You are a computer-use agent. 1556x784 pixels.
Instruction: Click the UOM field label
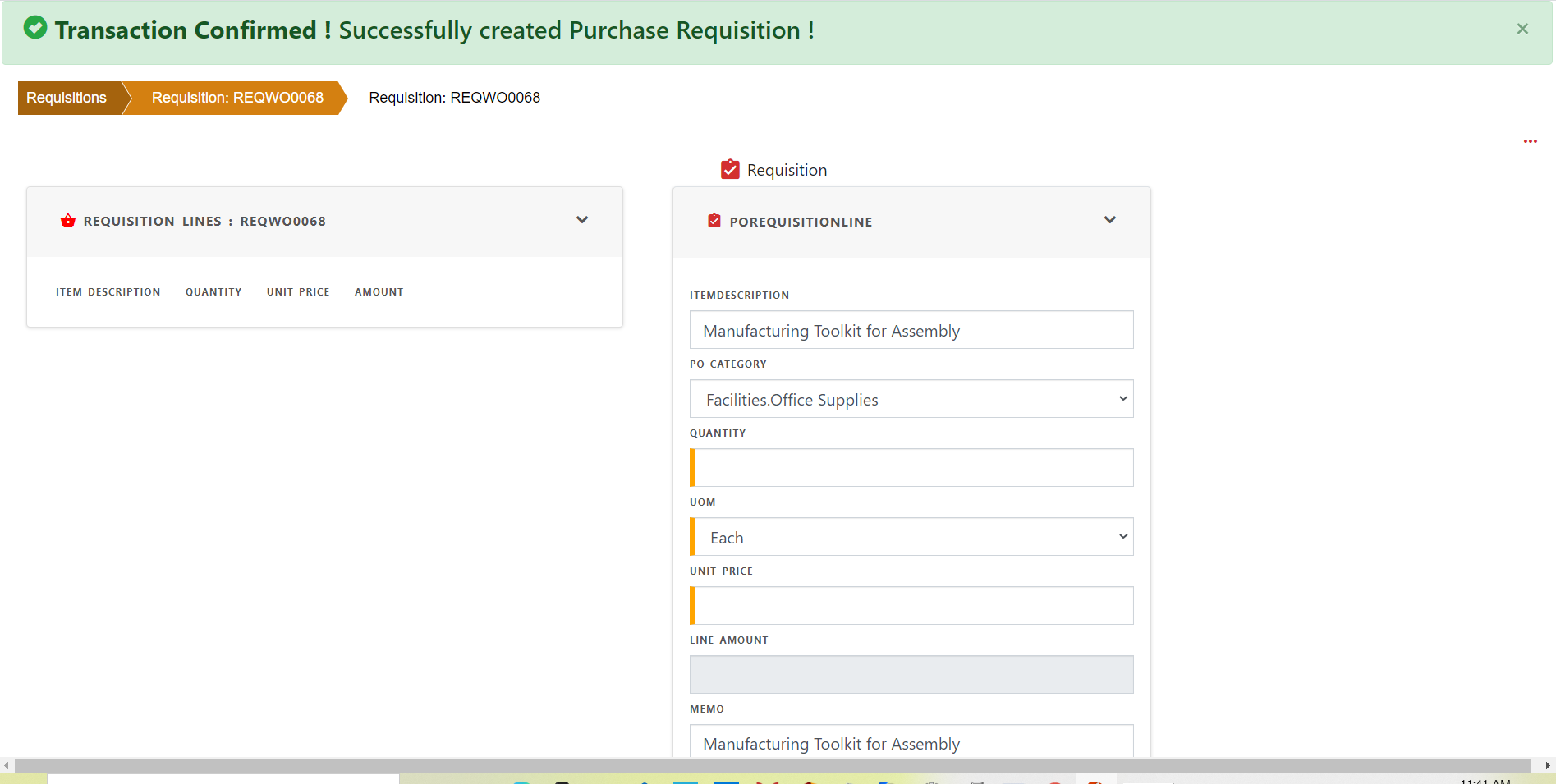(x=703, y=502)
